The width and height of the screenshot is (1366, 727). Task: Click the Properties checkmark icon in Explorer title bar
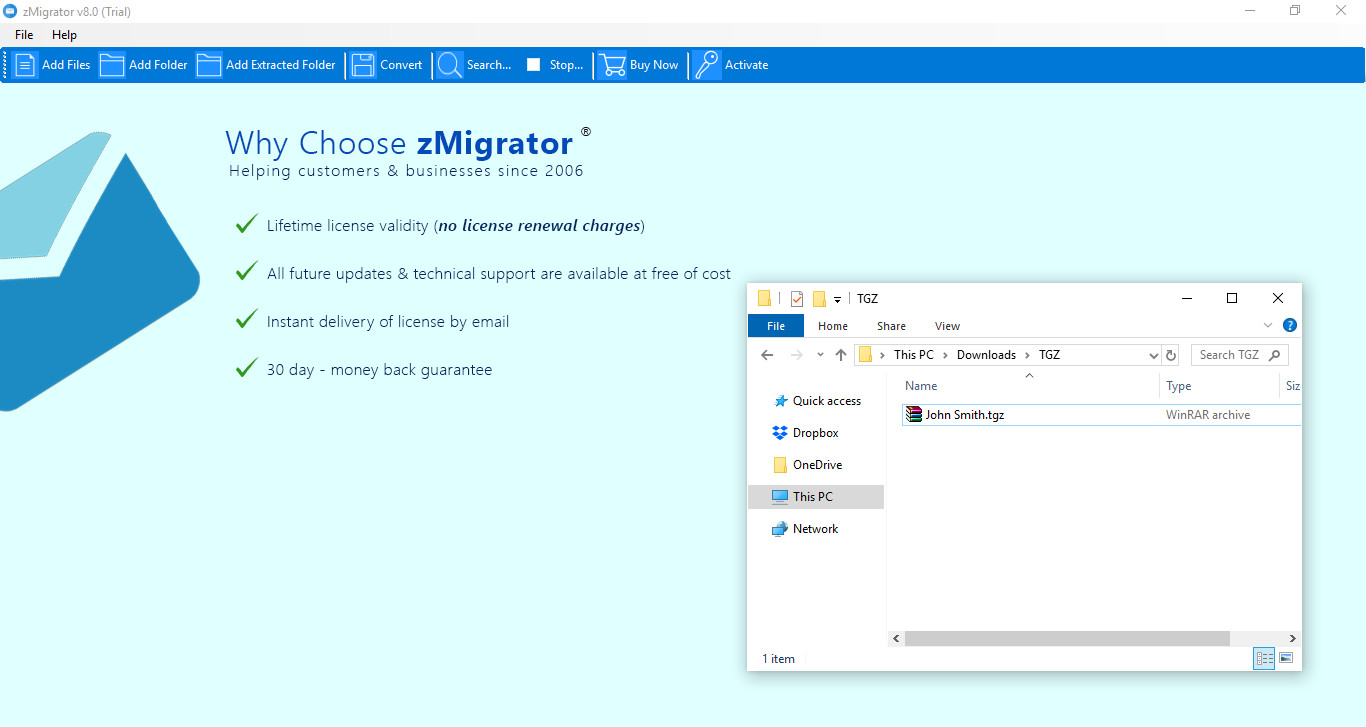(797, 298)
